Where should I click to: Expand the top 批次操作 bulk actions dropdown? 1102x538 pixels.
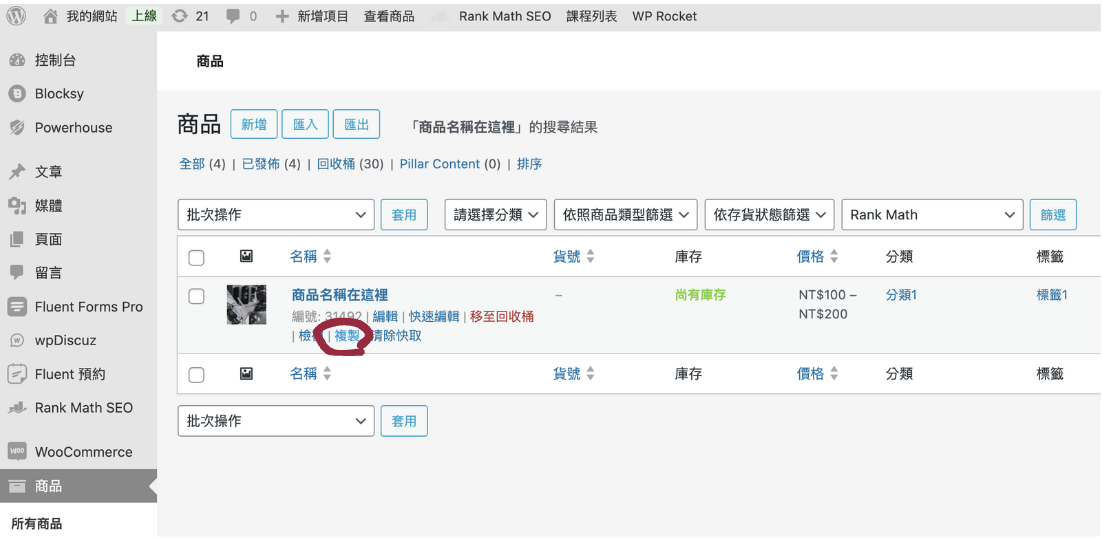pos(275,215)
